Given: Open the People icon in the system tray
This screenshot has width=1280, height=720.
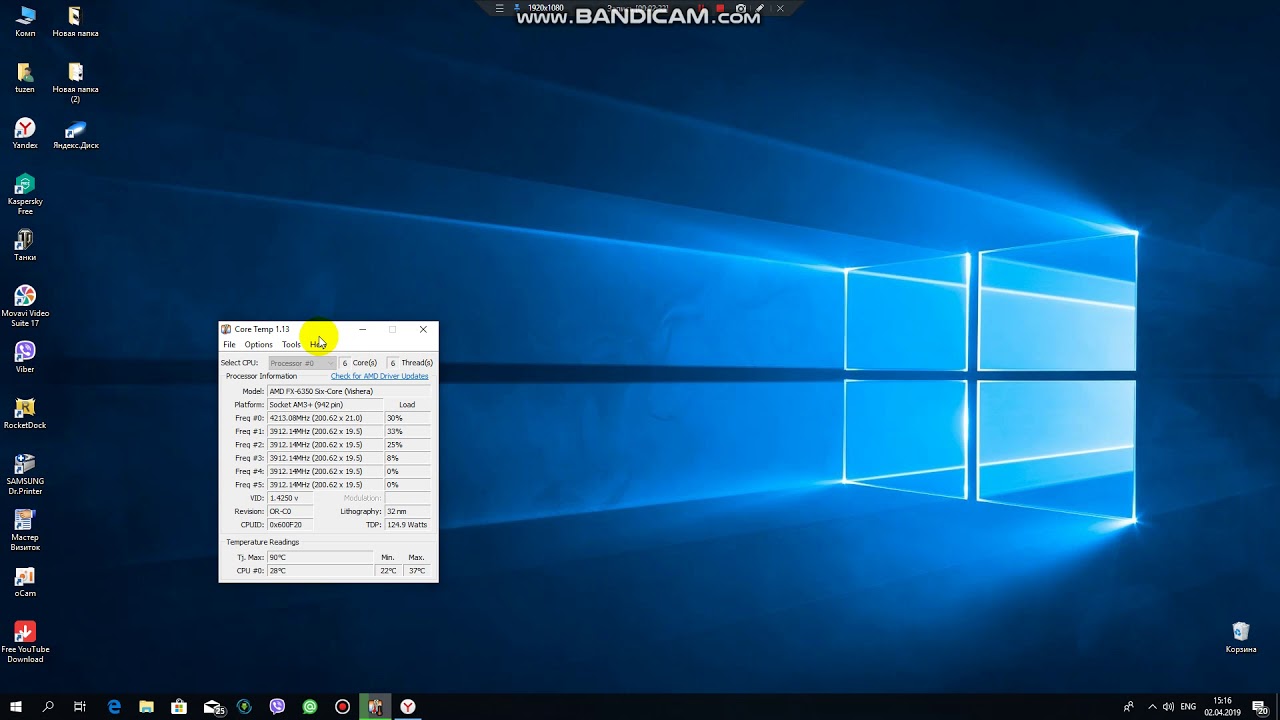Looking at the screenshot, I should 1129,707.
